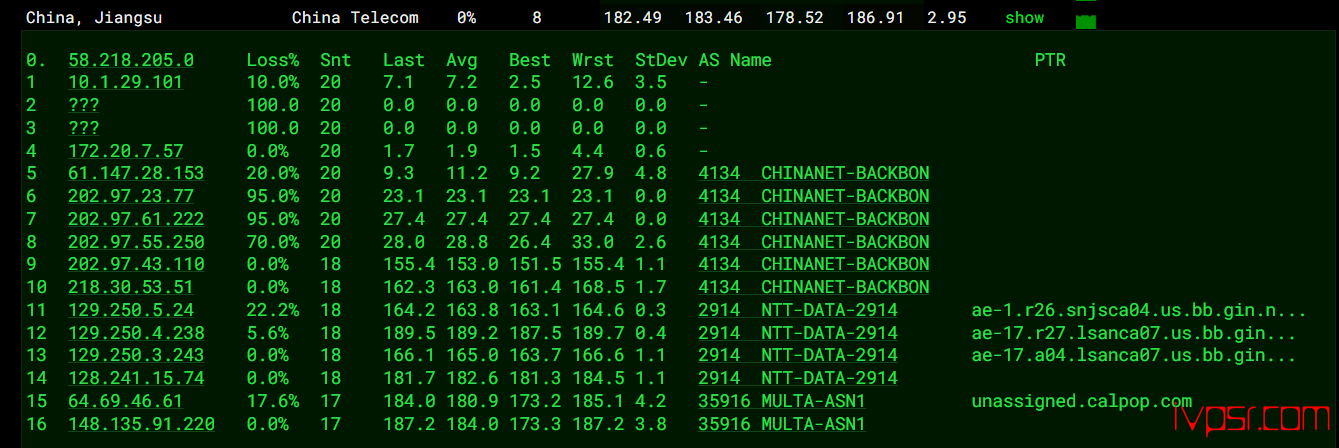Open AS 2914 NTT-DATA-2914 on hop 13
Image resolution: width=1339 pixels, height=448 pixels.
(798, 356)
